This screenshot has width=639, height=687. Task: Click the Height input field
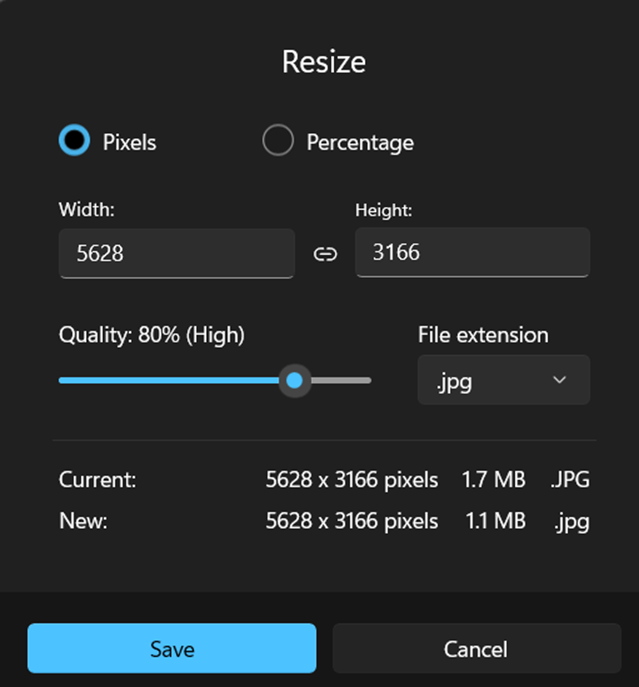click(x=472, y=252)
